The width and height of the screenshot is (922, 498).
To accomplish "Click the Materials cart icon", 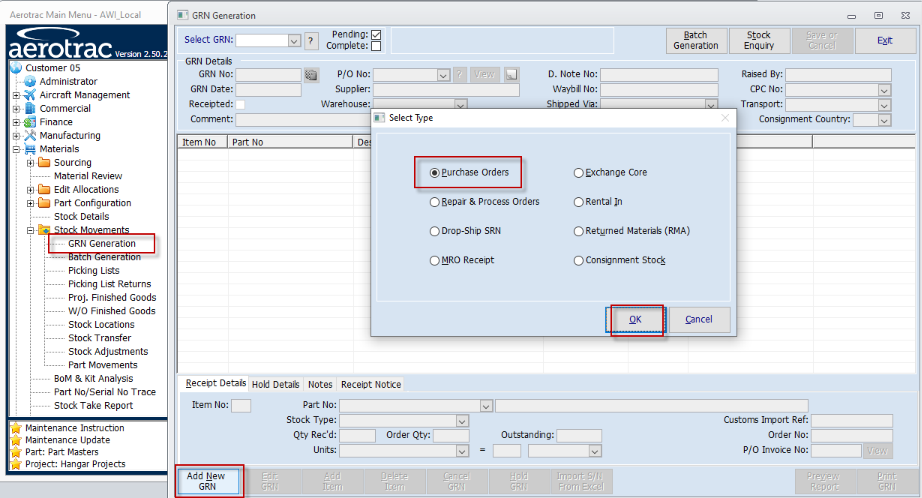I will (30, 149).
